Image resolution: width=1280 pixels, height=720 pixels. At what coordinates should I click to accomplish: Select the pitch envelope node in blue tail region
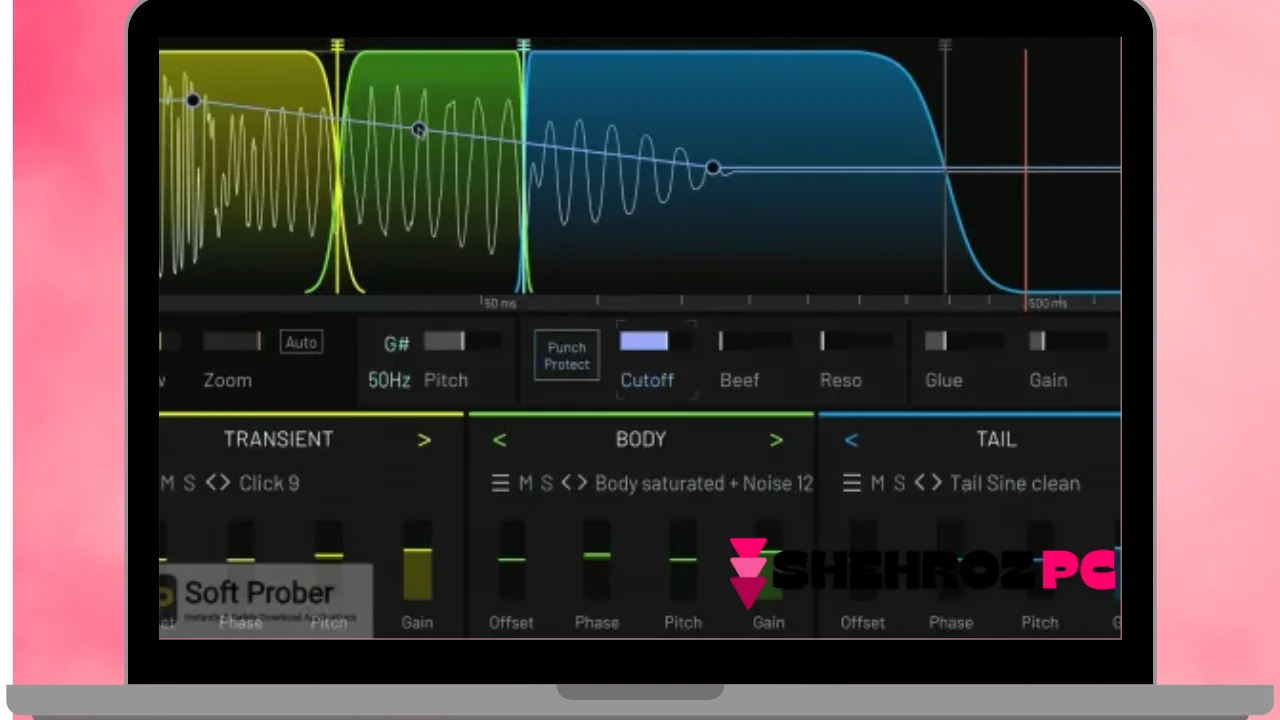(713, 168)
